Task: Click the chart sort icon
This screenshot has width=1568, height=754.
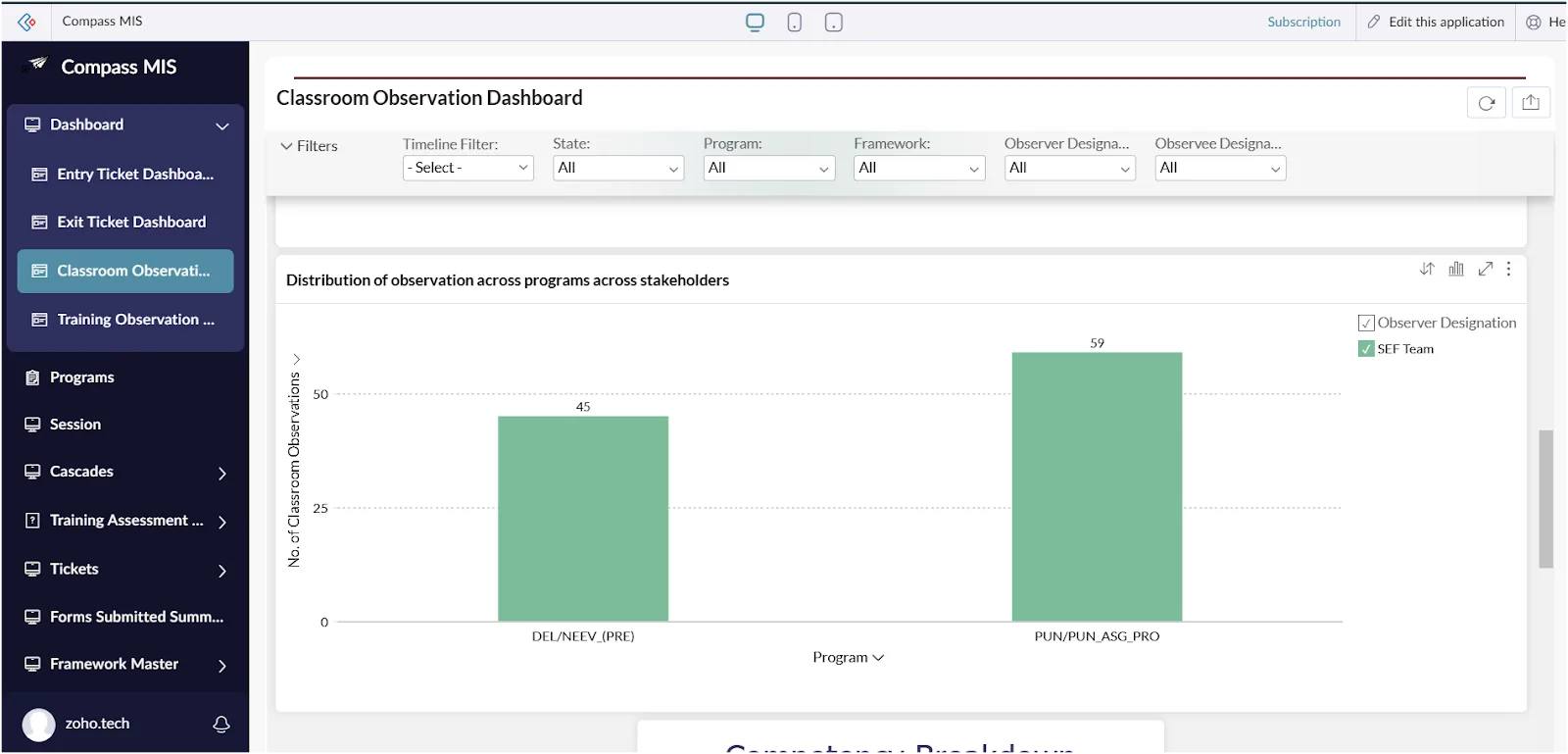Action: tap(1427, 269)
